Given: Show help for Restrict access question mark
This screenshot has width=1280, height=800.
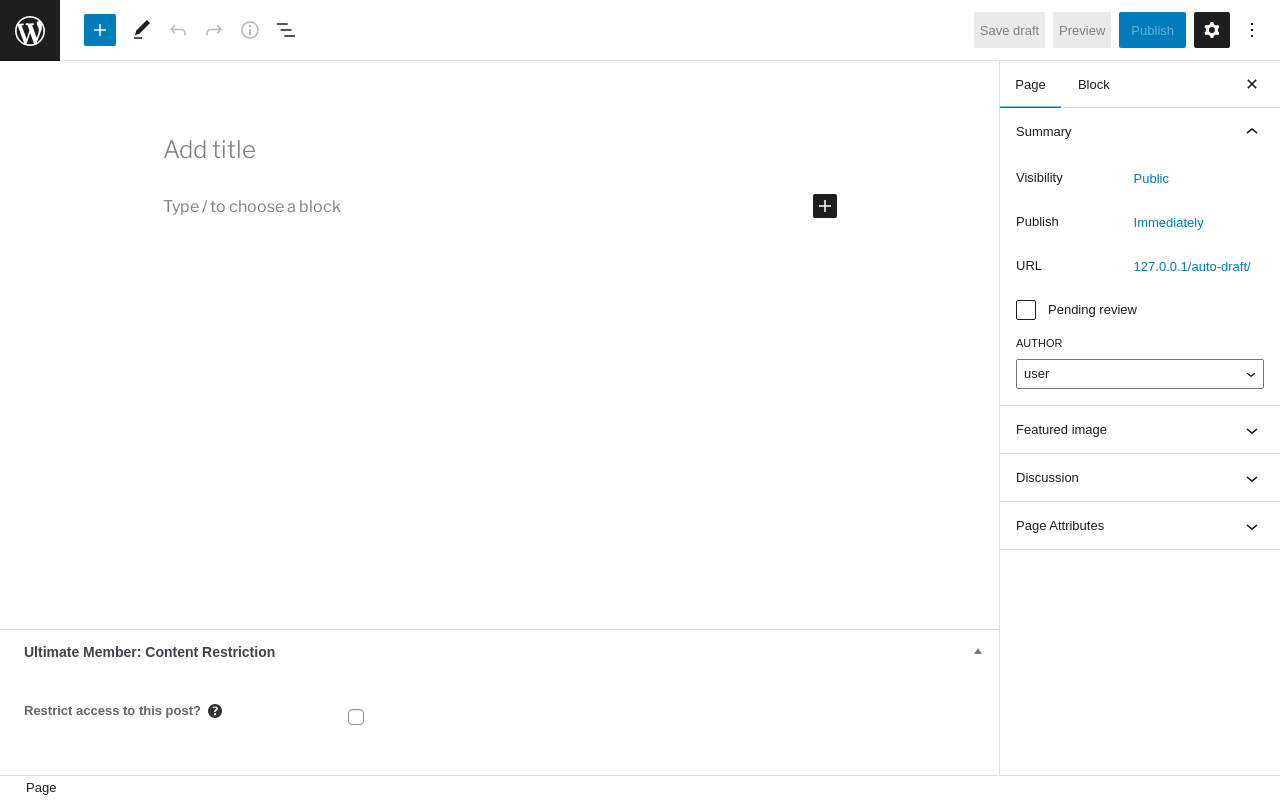Looking at the screenshot, I should click(215, 711).
